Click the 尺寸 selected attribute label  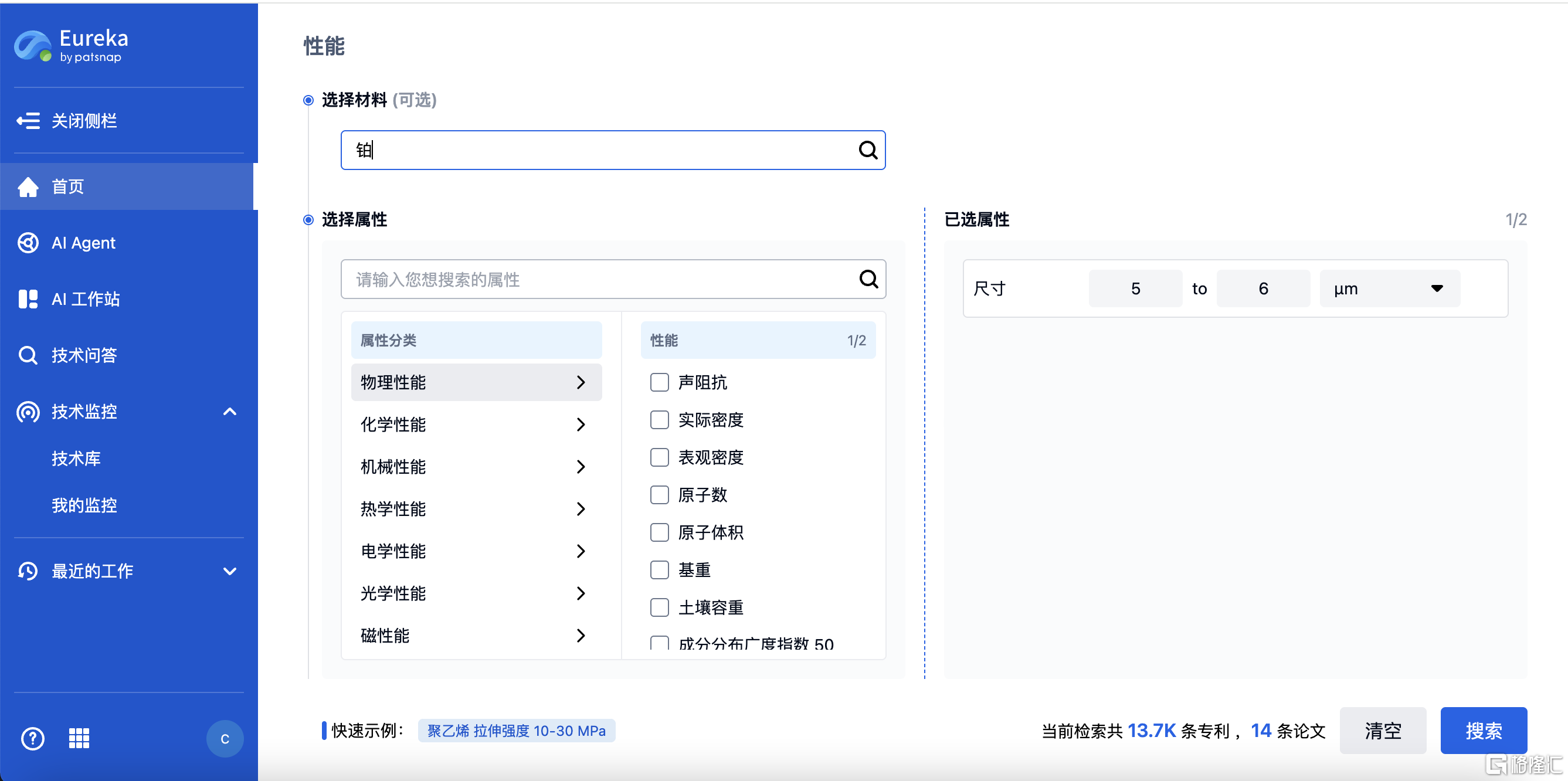click(x=990, y=288)
